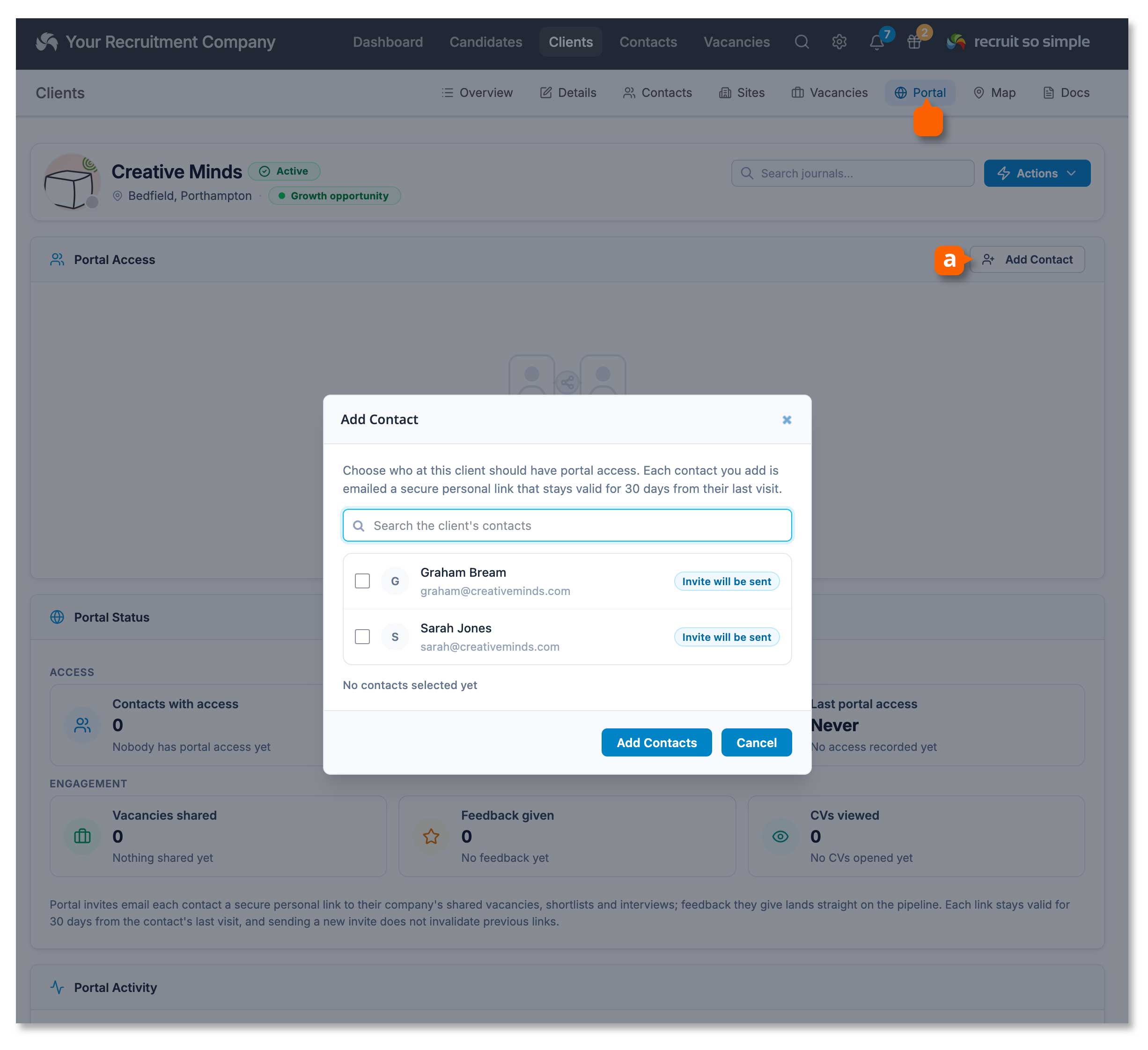Switch to the Vacancies client tab
The width and height of the screenshot is (1148, 1050).
pos(830,93)
